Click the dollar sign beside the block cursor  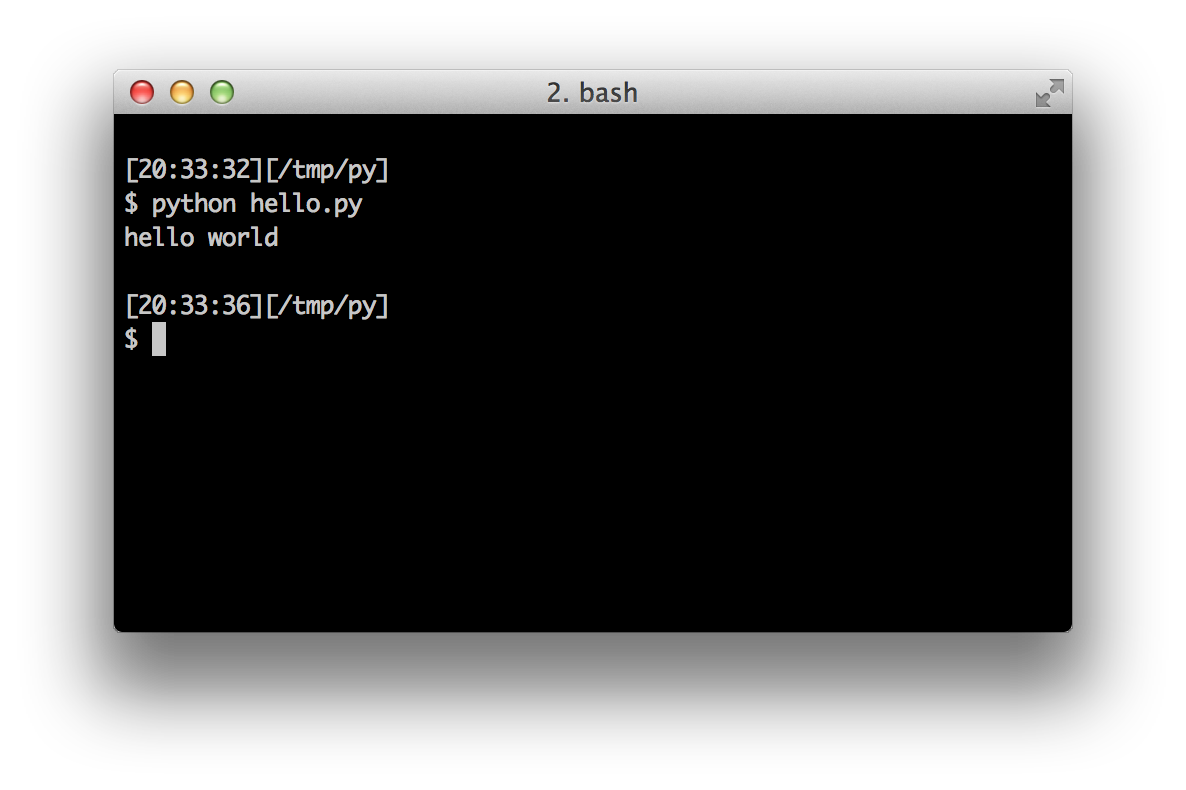tap(131, 339)
